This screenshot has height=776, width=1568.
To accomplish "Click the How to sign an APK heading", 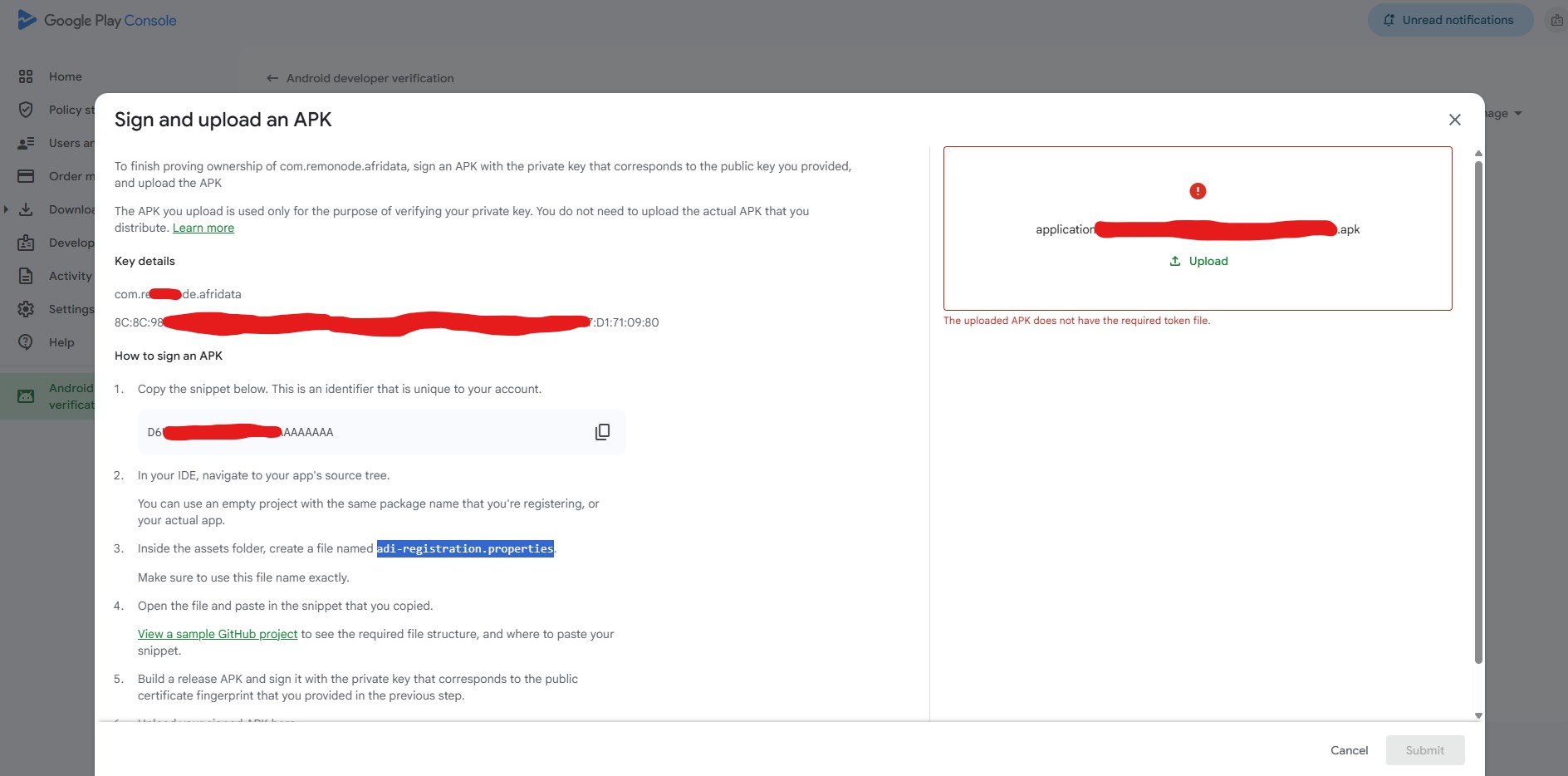I will click(169, 356).
